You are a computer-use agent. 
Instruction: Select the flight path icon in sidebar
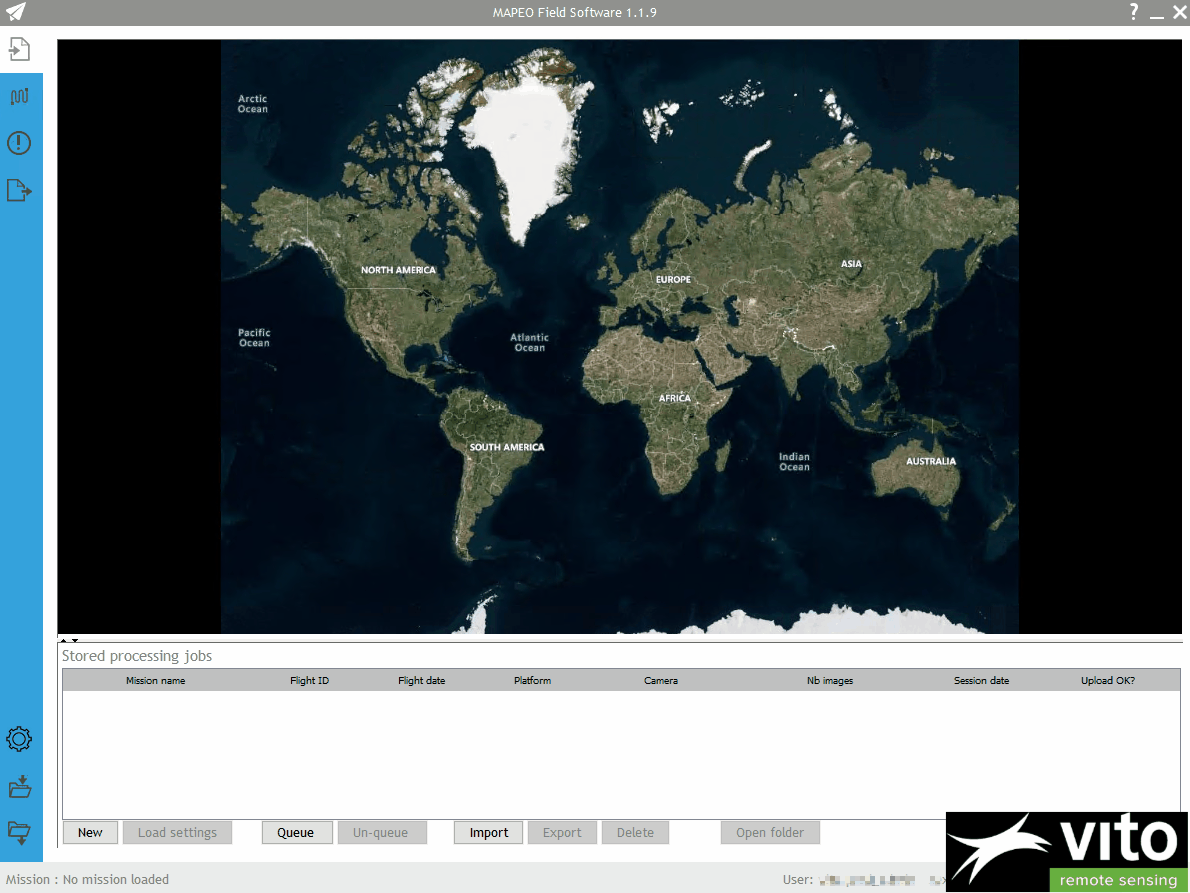coord(20,96)
